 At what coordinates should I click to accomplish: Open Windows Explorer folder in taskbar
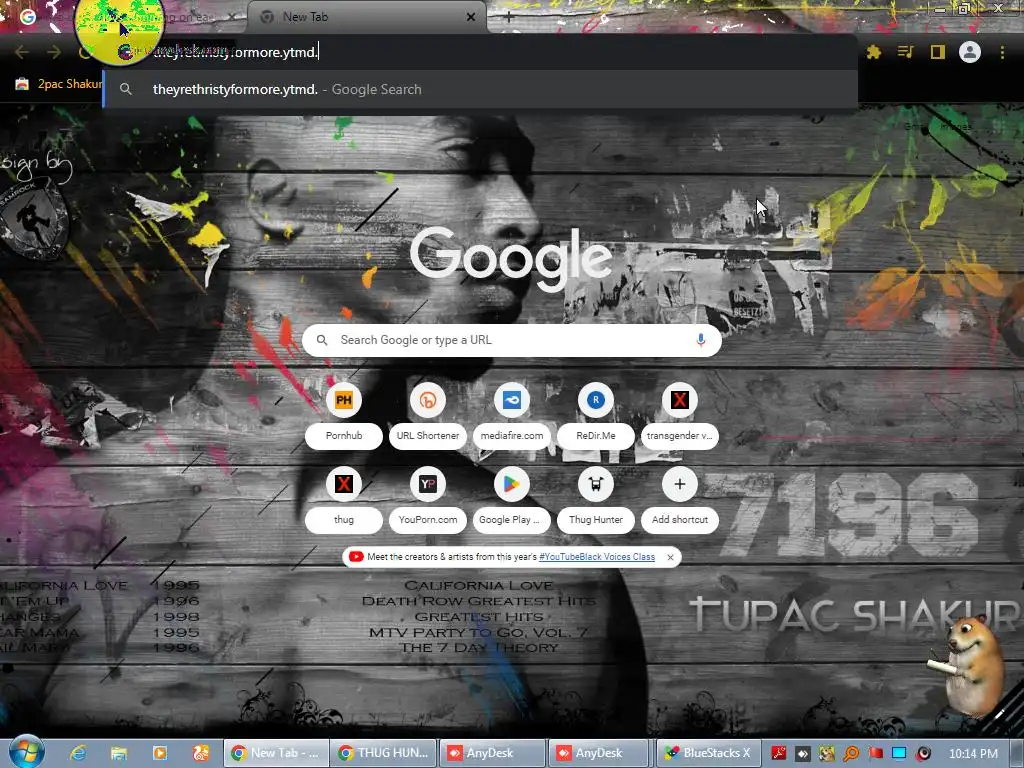[118, 753]
